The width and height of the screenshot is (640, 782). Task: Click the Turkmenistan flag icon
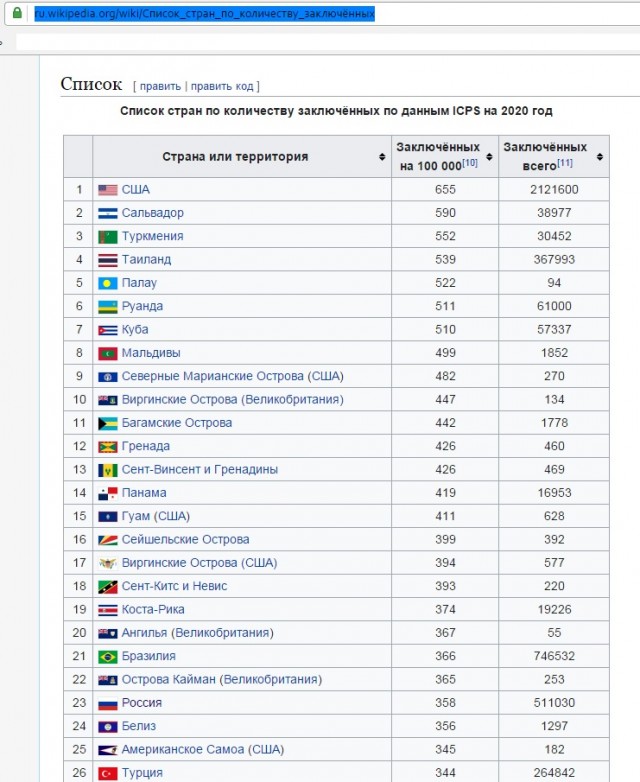coord(108,237)
